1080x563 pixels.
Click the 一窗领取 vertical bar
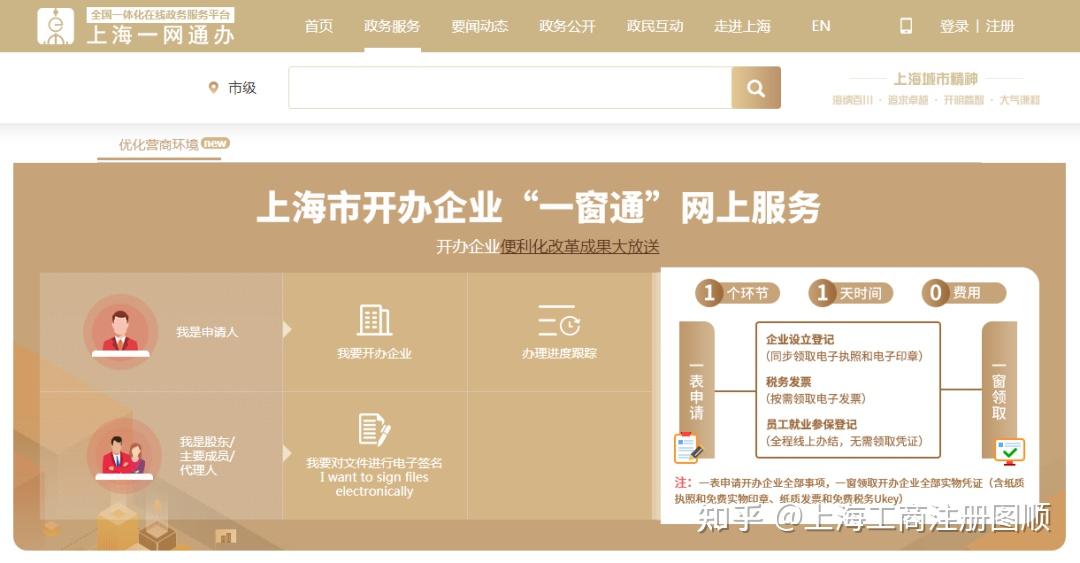pos(999,389)
